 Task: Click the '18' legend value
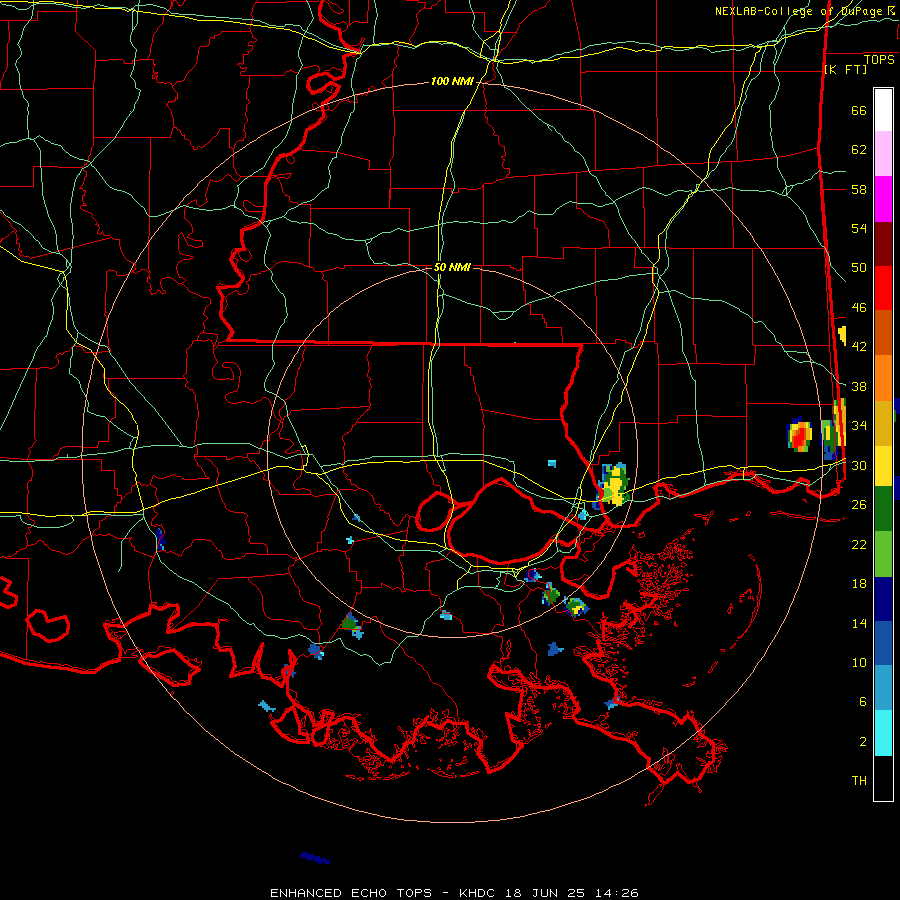pyautogui.click(x=859, y=584)
